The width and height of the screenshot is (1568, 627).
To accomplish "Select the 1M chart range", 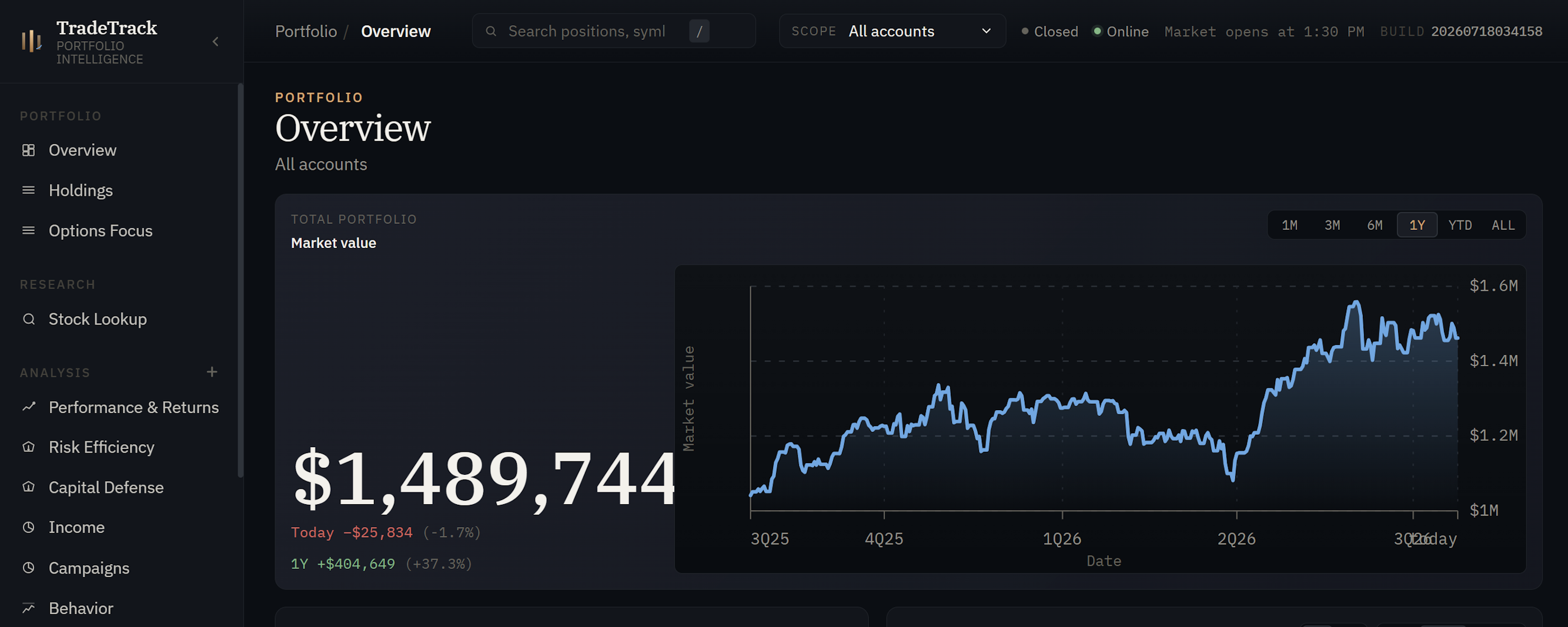I will pos(1289,225).
